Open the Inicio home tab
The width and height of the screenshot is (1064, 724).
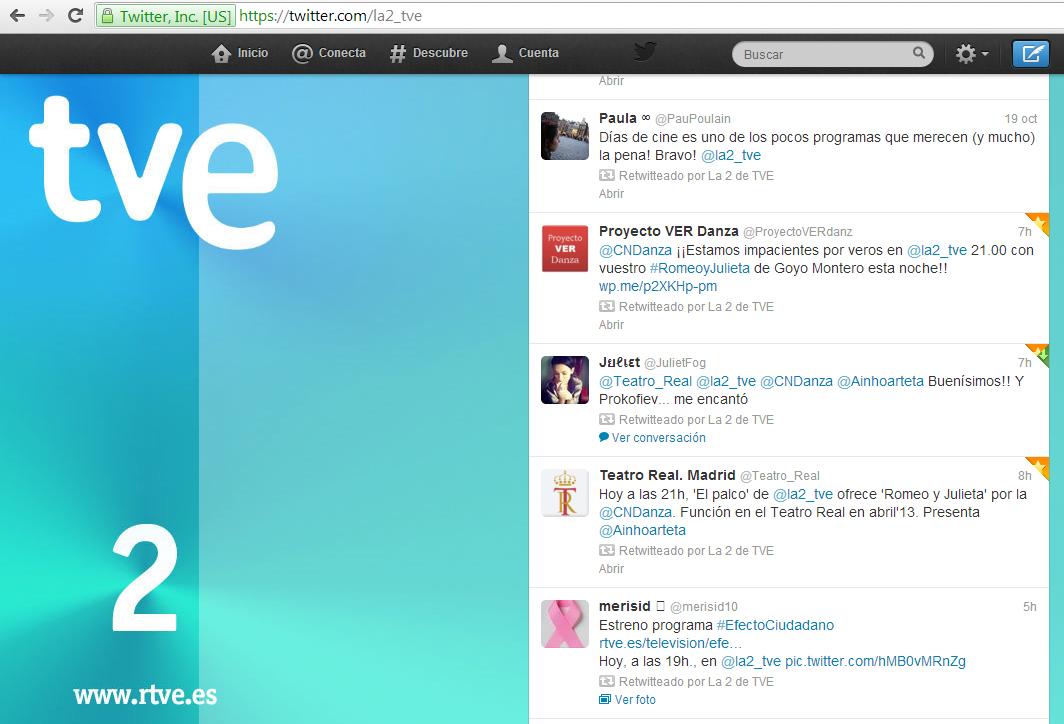click(x=240, y=53)
